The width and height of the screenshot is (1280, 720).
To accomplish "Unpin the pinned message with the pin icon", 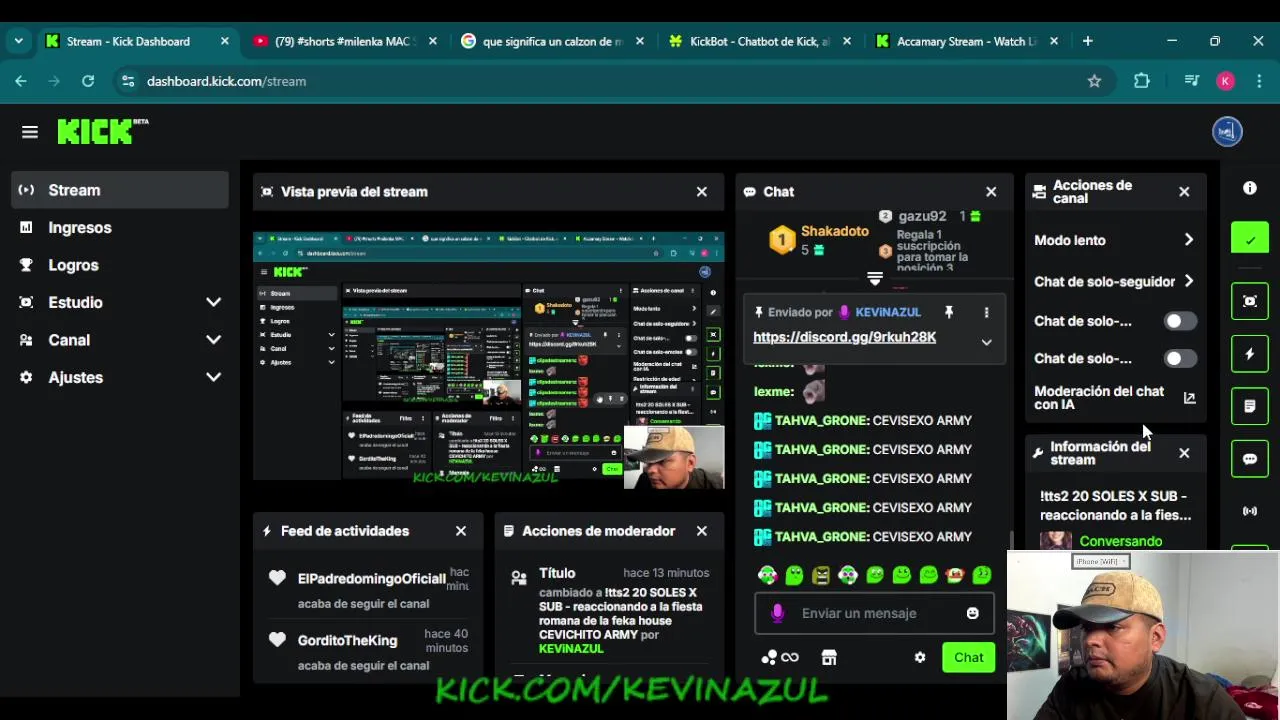I will click(x=949, y=312).
